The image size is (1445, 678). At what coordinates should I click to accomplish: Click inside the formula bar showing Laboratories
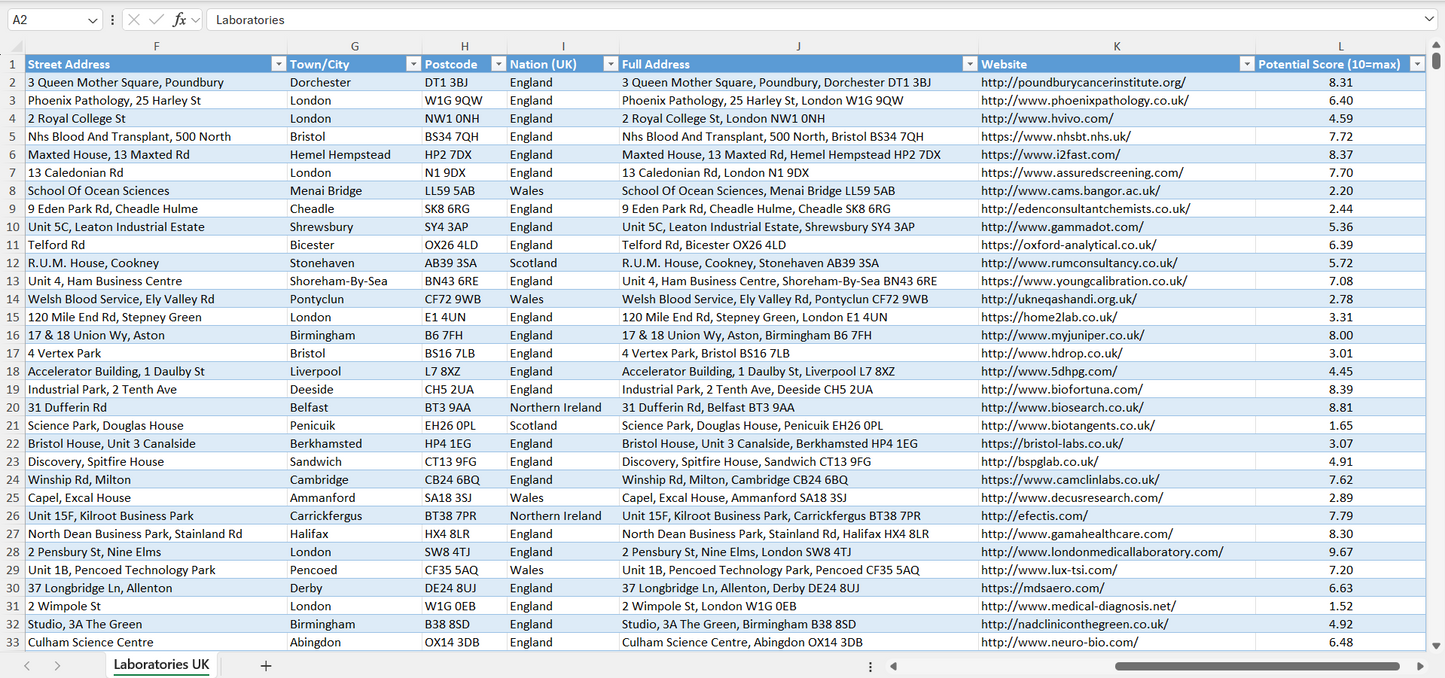(400, 19)
